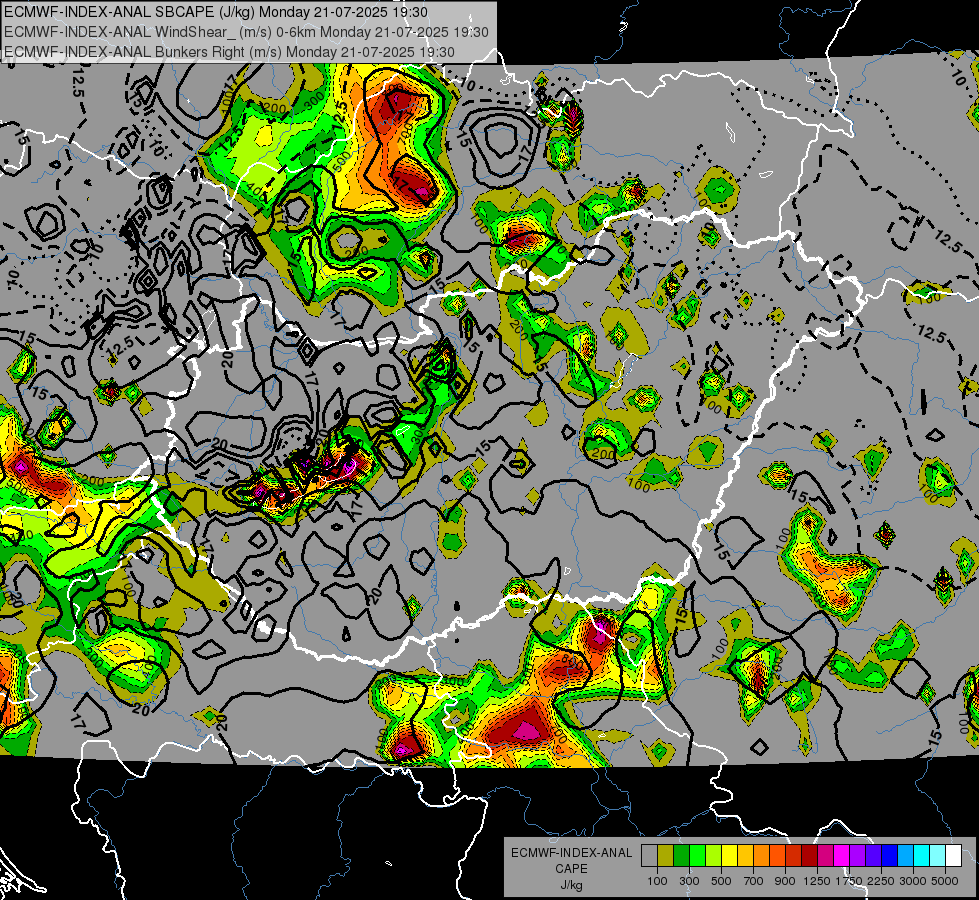Click the 1250 tick label under color bar

[817, 881]
